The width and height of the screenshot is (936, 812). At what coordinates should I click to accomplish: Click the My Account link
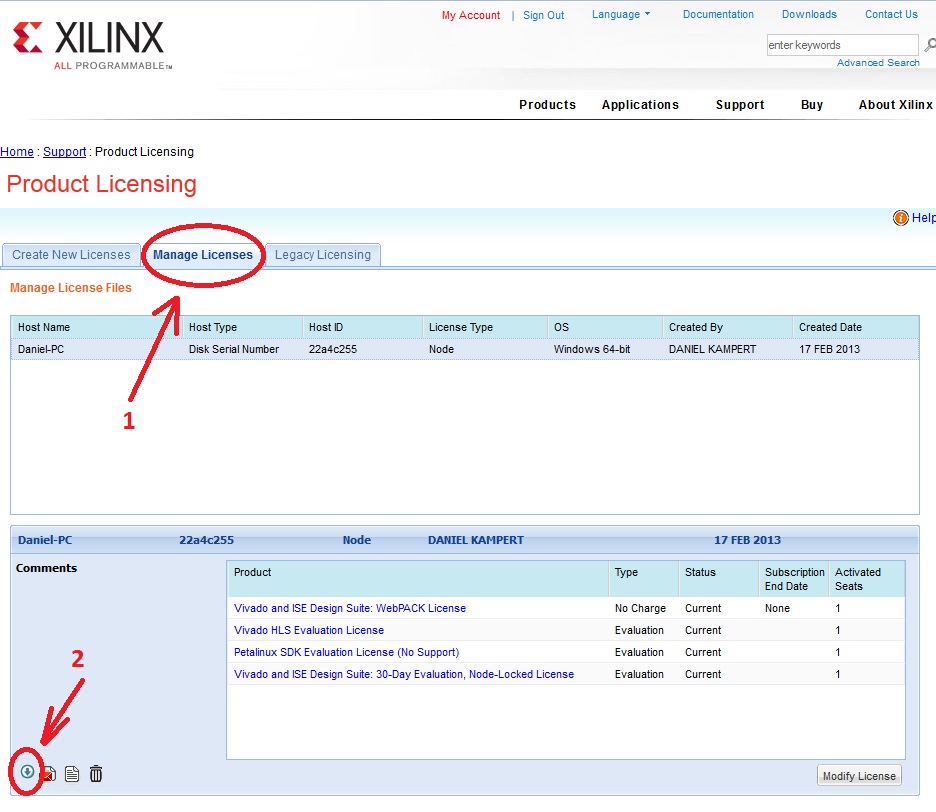click(470, 16)
